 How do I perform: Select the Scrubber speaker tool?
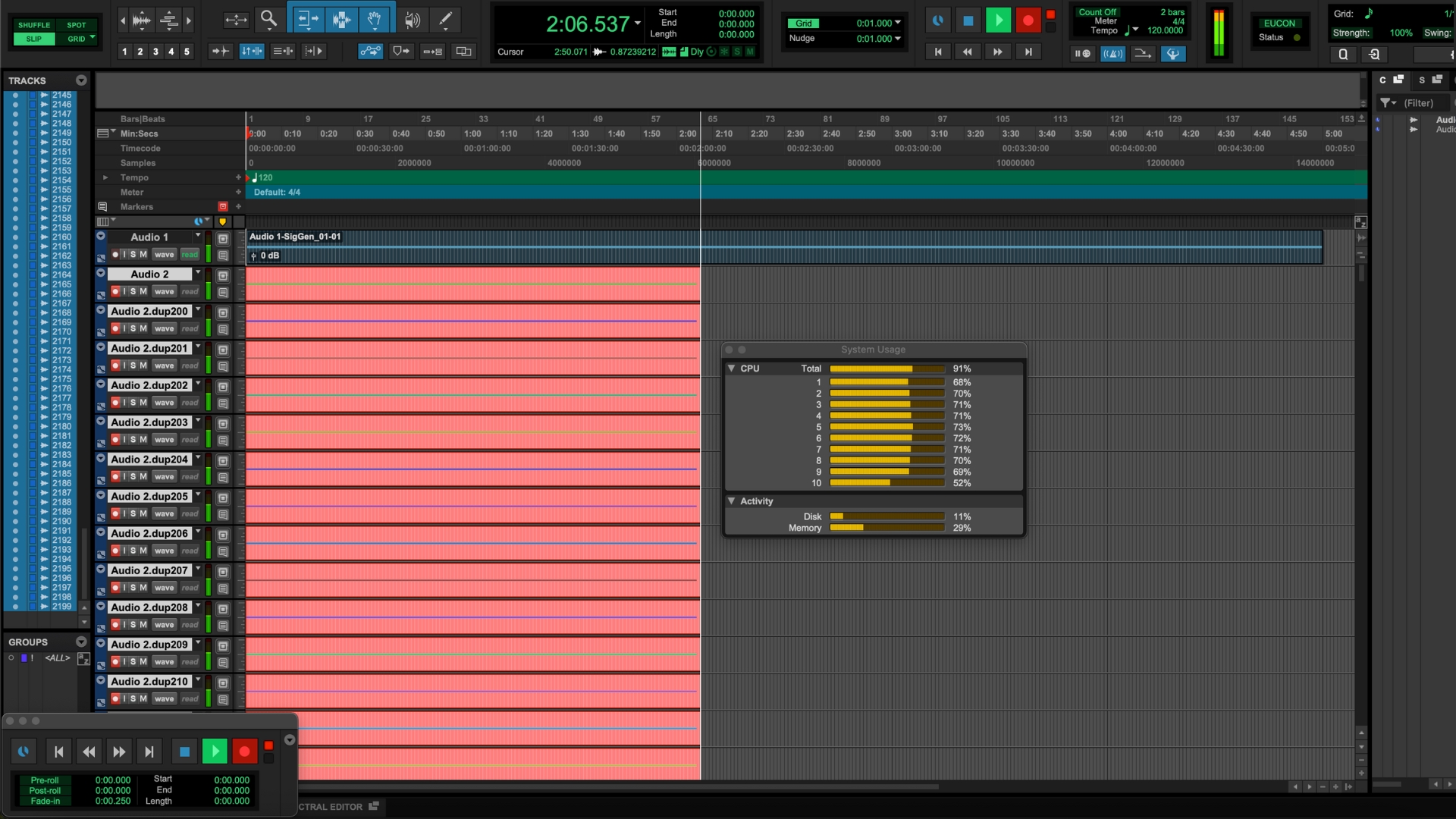[412, 20]
